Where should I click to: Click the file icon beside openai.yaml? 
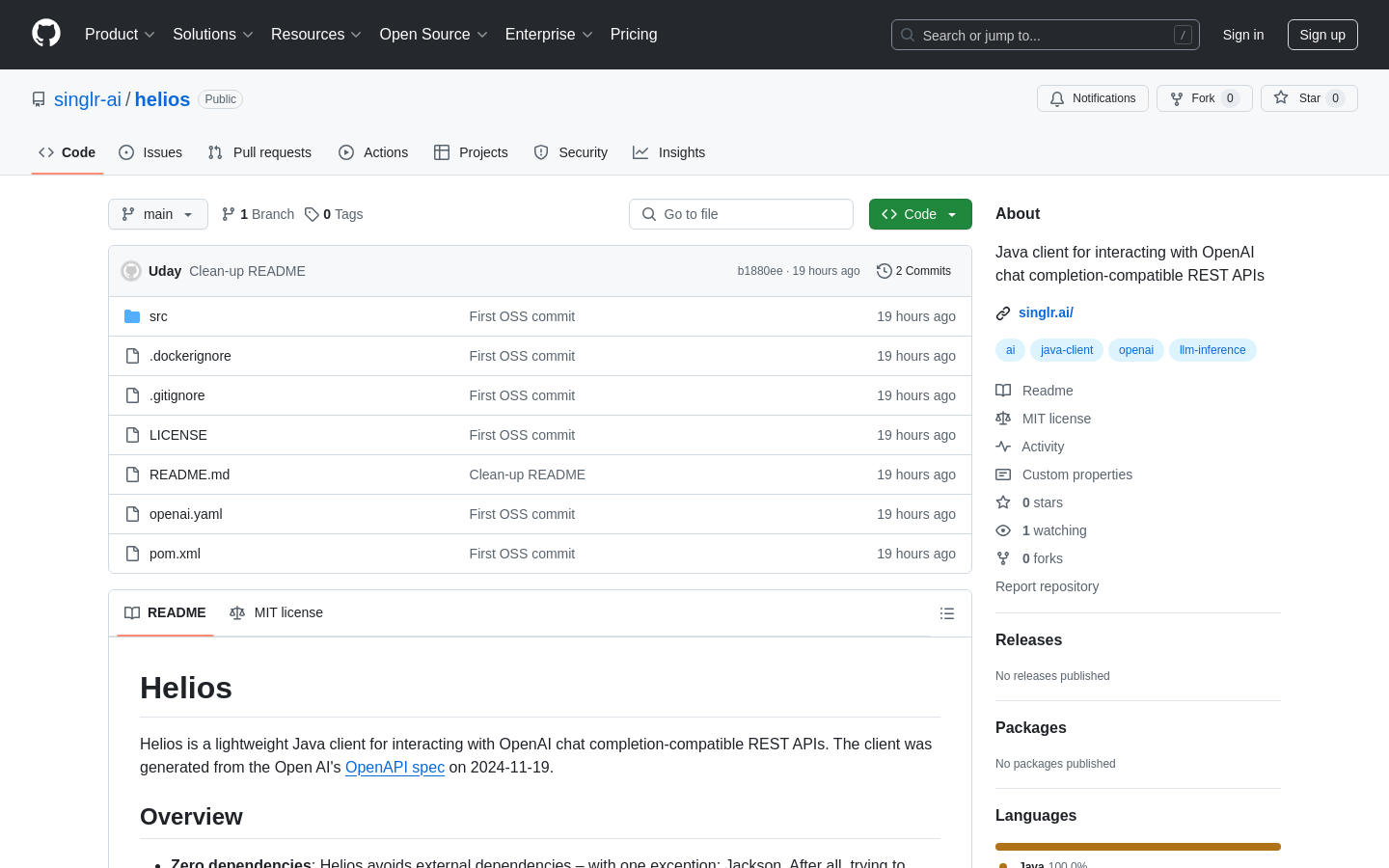132,514
